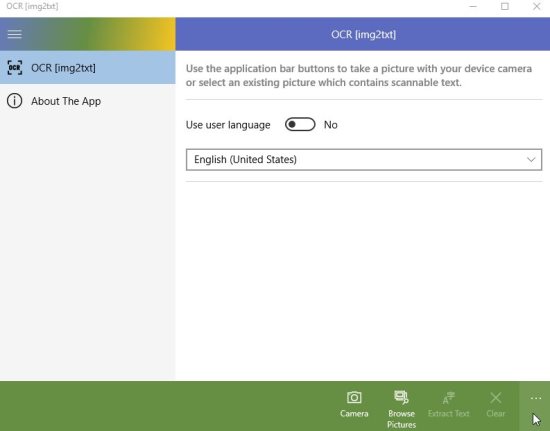Toggle the Use user language switch
The image size is (550, 431).
pyautogui.click(x=300, y=124)
